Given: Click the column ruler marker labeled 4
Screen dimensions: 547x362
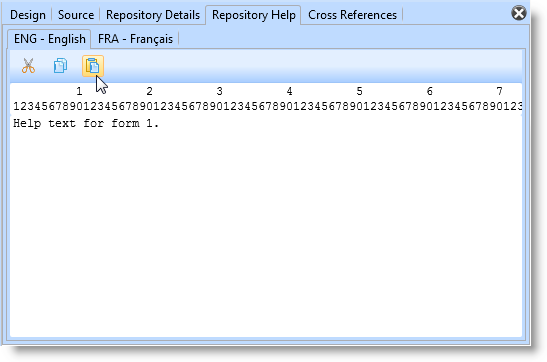Looking at the screenshot, I should pos(289,91).
